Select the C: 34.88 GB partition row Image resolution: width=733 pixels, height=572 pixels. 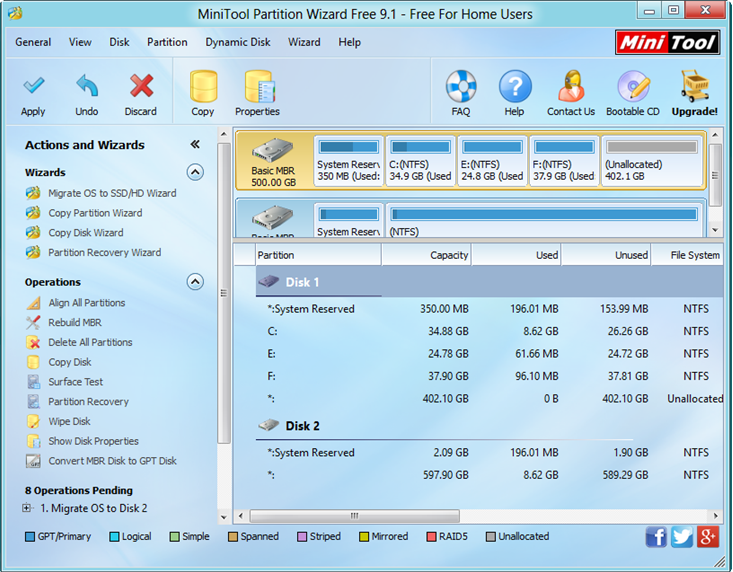489,331
